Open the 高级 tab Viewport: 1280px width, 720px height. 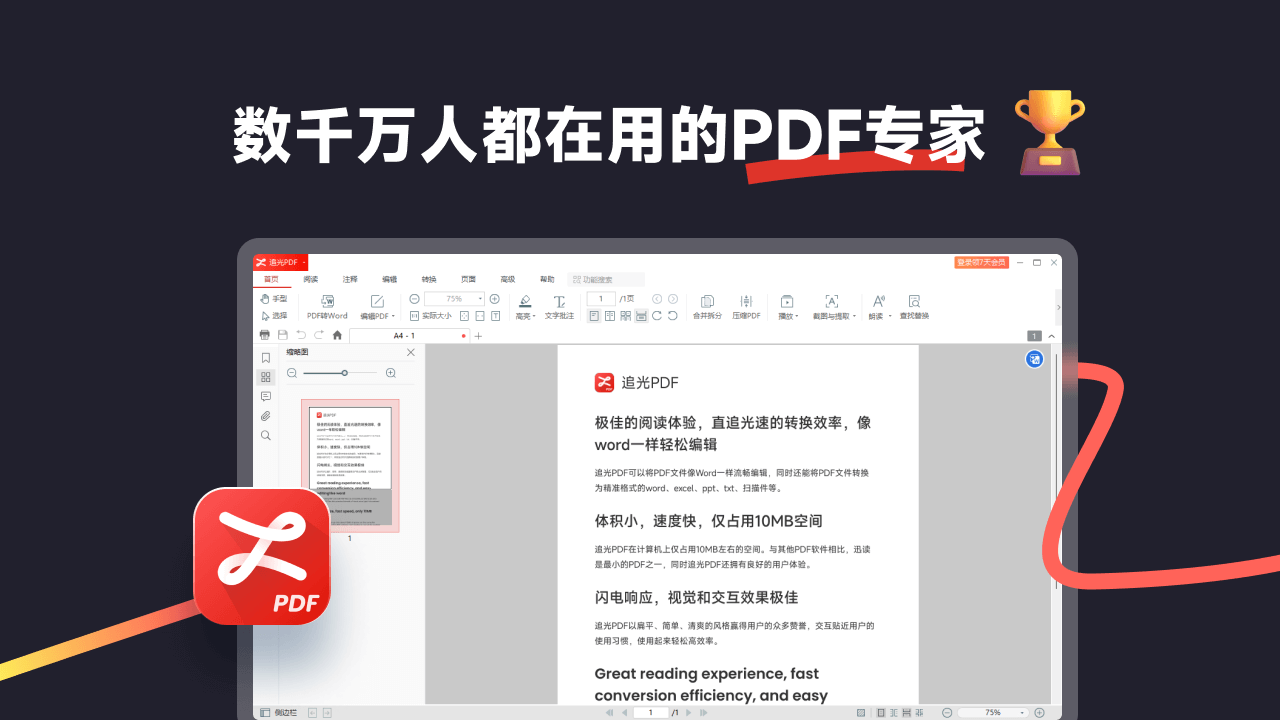(508, 279)
